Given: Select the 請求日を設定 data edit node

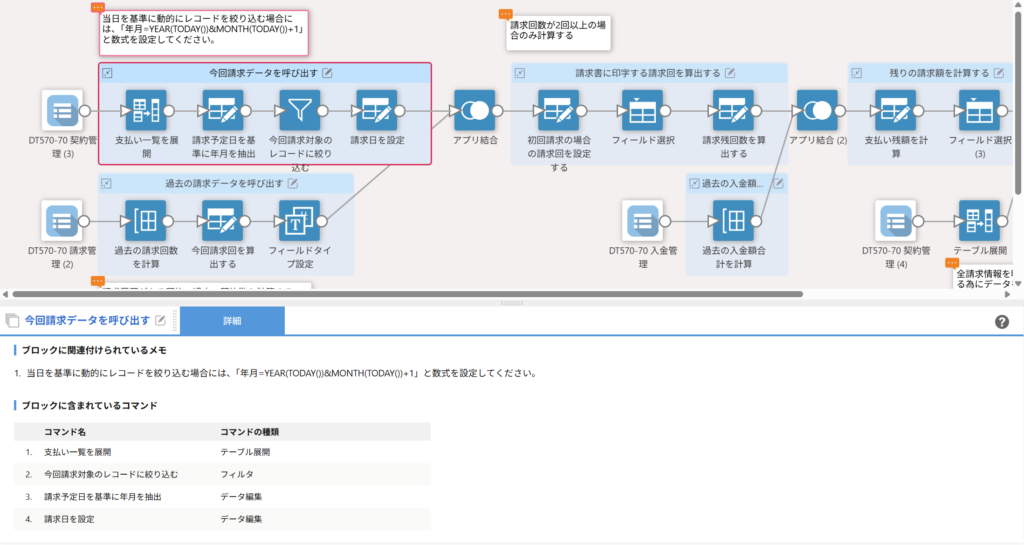Looking at the screenshot, I should (x=377, y=110).
